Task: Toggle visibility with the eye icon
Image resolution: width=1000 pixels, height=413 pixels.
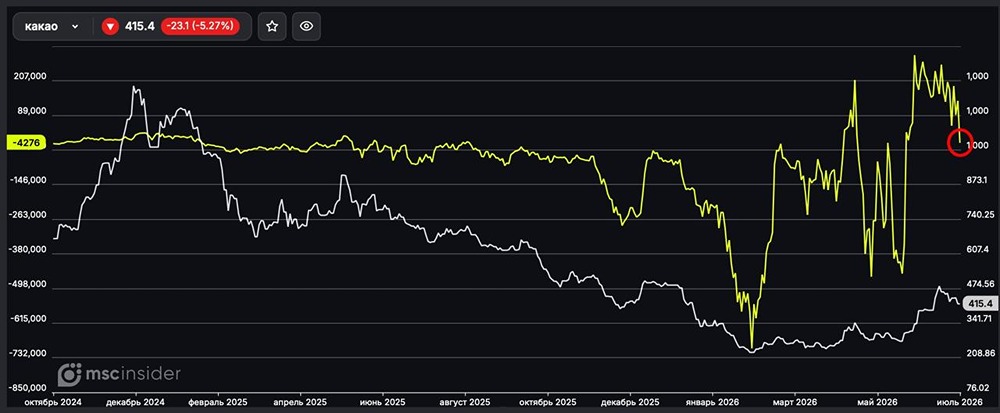Action: coord(307,26)
